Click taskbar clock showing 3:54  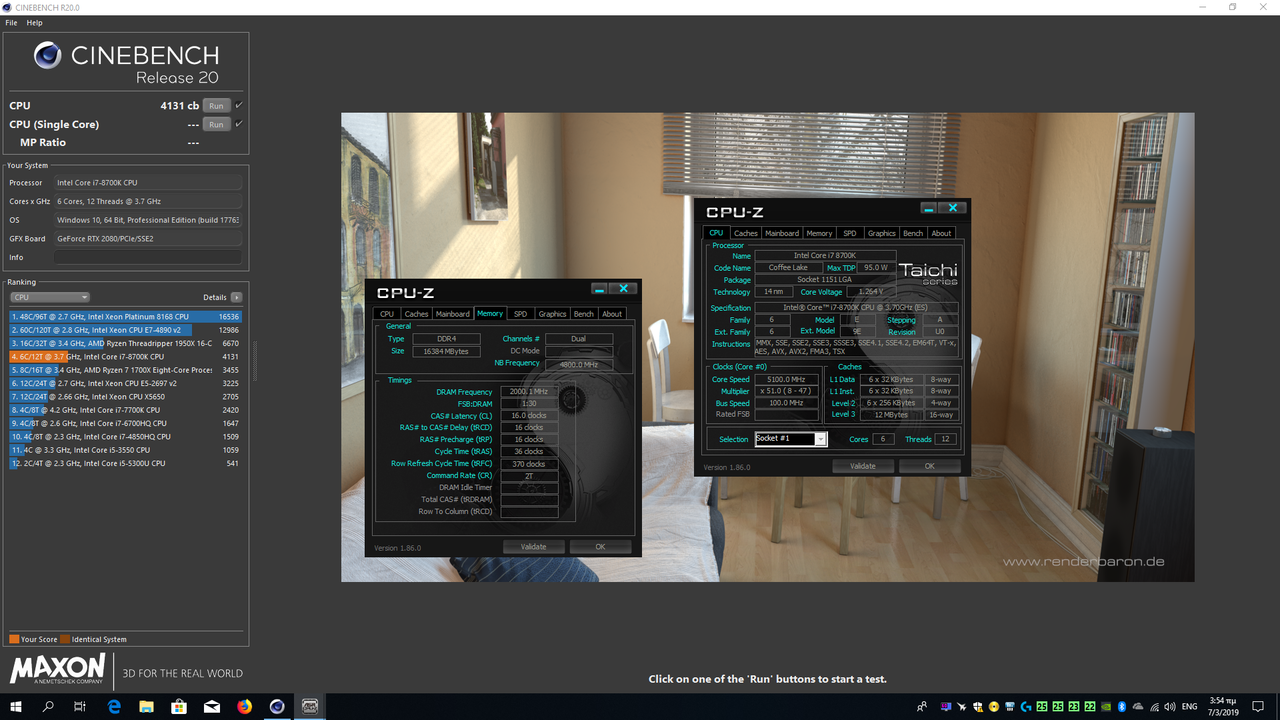click(x=1224, y=707)
